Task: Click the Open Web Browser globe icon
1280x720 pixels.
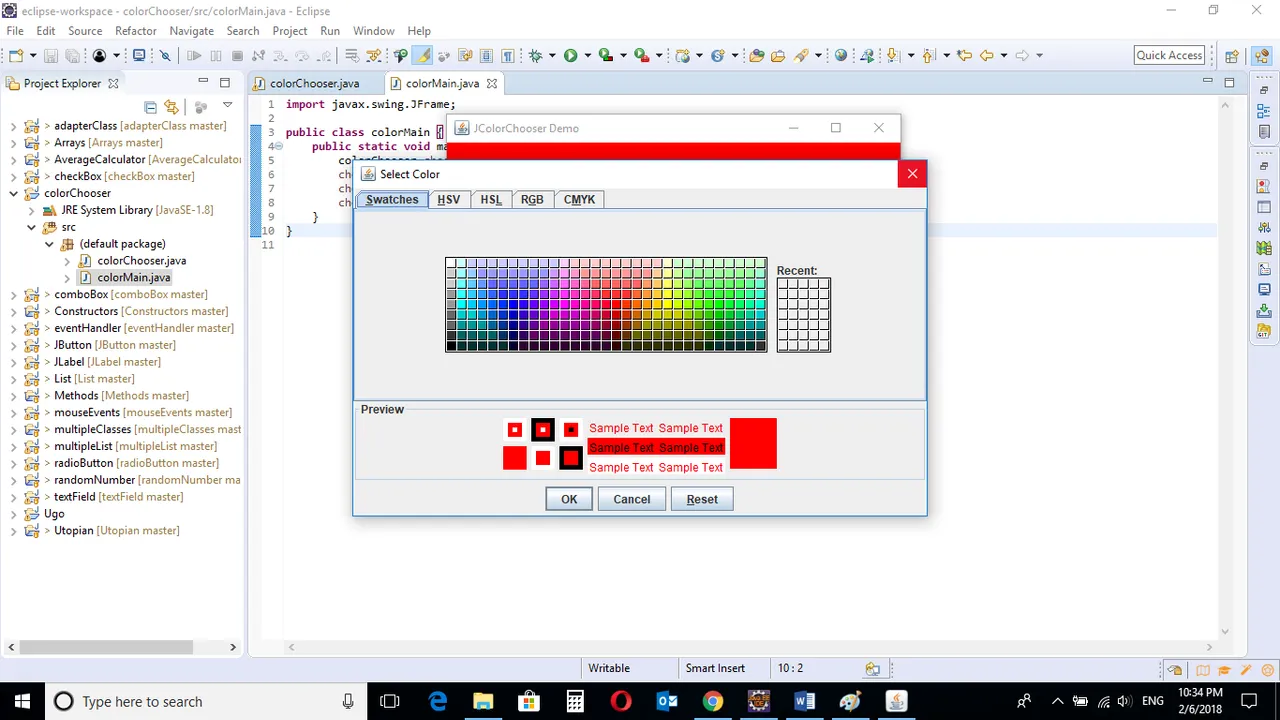Action: (x=841, y=56)
